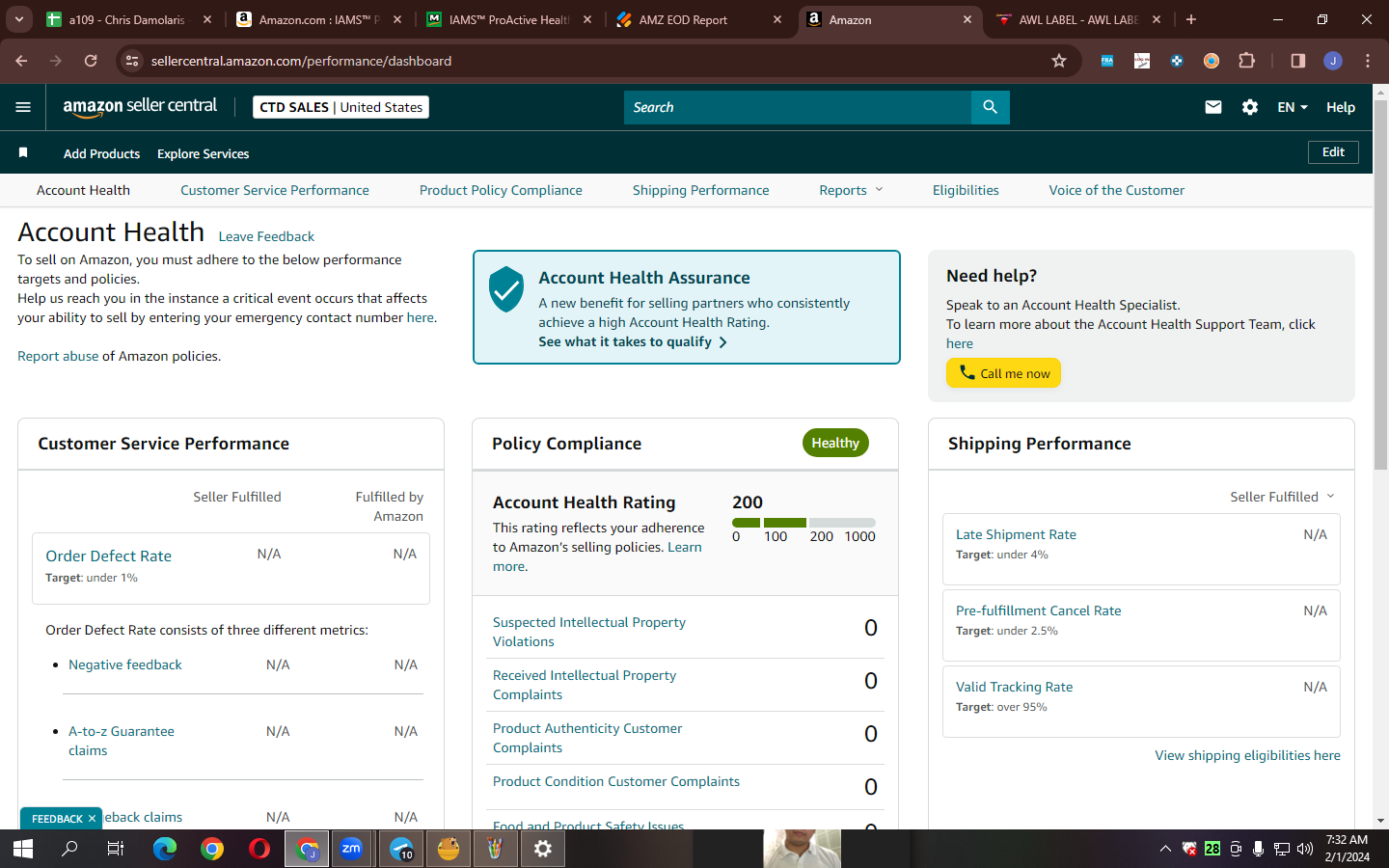Open the Chrome three-dot menu
Screen dimensions: 1389x868
tap(1368, 61)
